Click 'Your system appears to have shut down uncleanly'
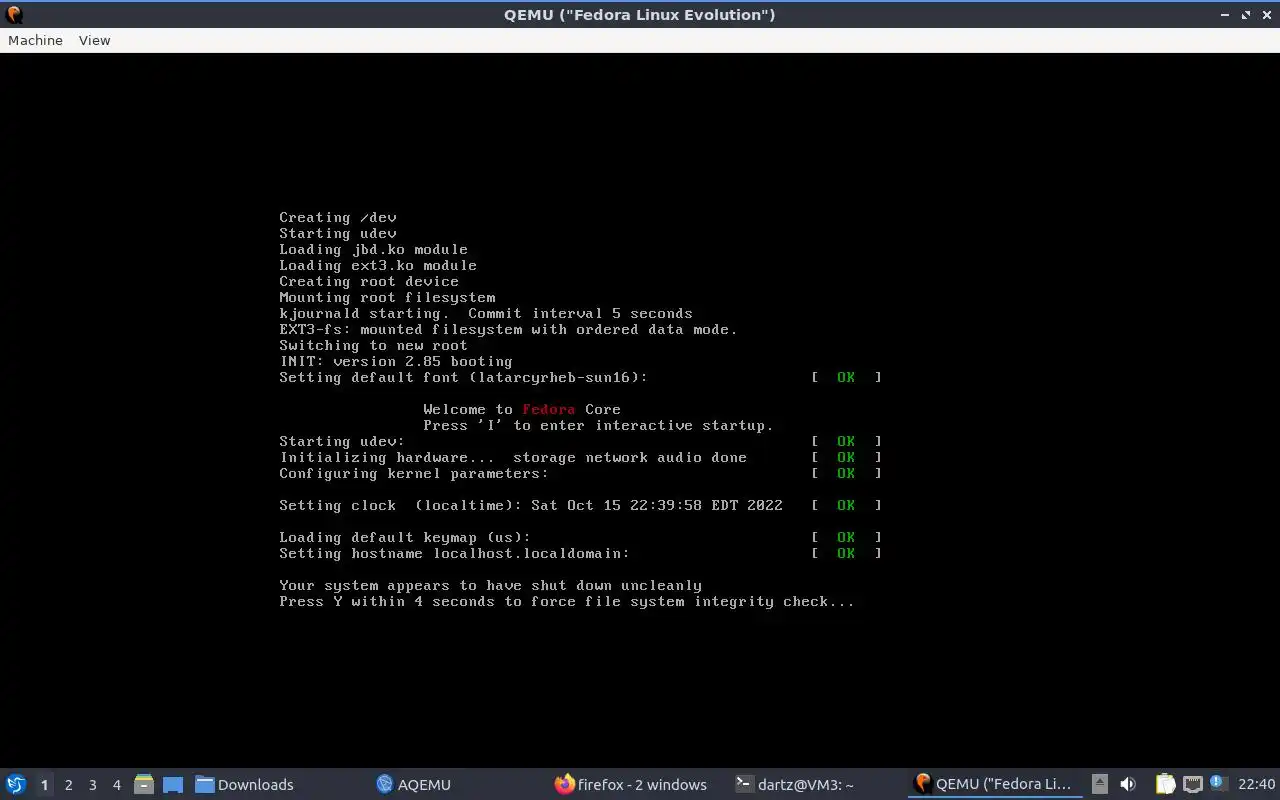The image size is (1280, 800). [491, 585]
